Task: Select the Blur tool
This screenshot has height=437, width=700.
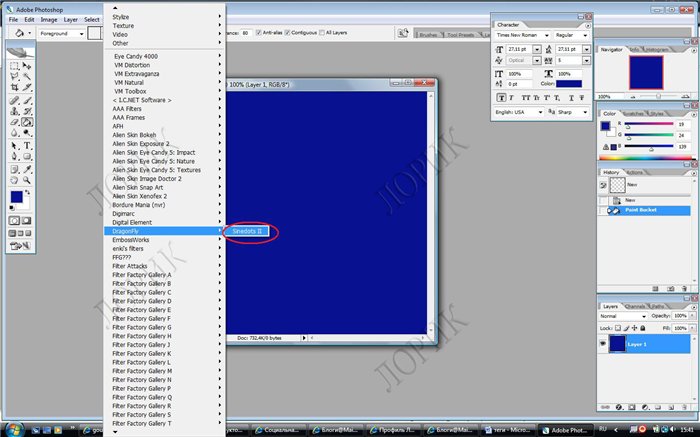Action: [x=14, y=133]
